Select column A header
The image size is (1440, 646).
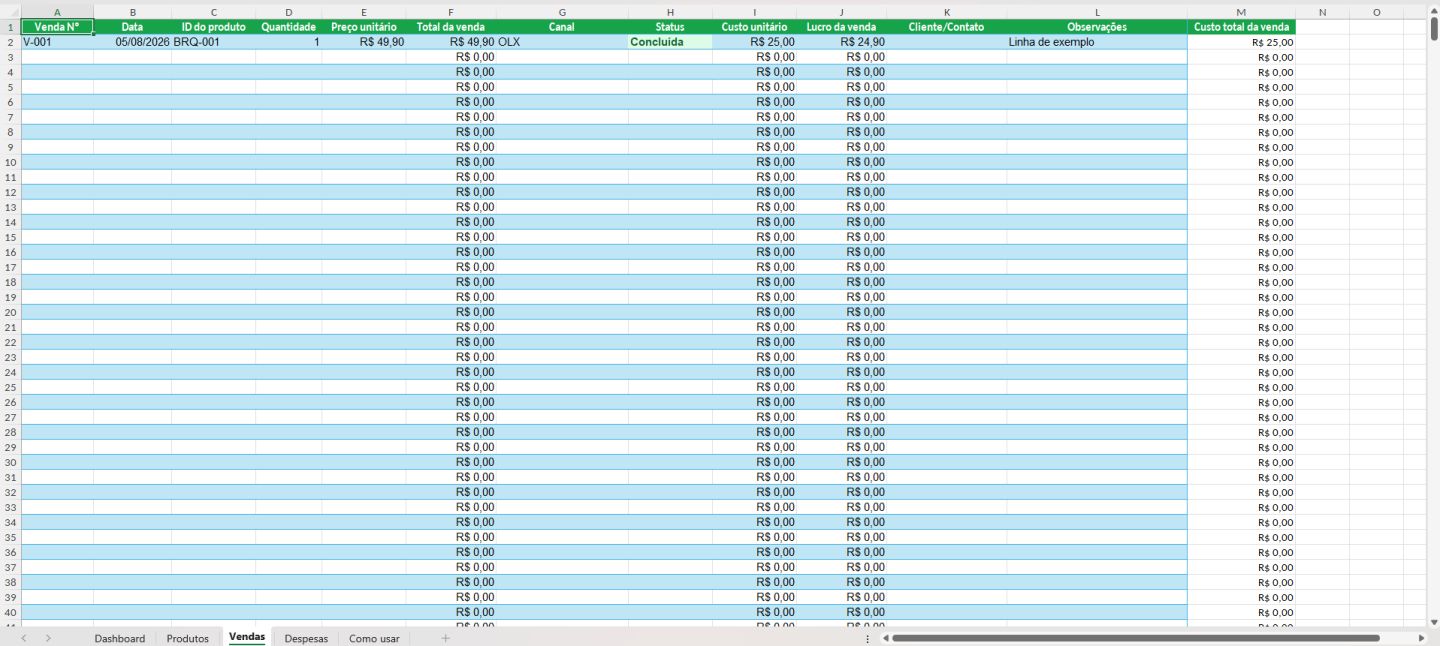pos(57,12)
